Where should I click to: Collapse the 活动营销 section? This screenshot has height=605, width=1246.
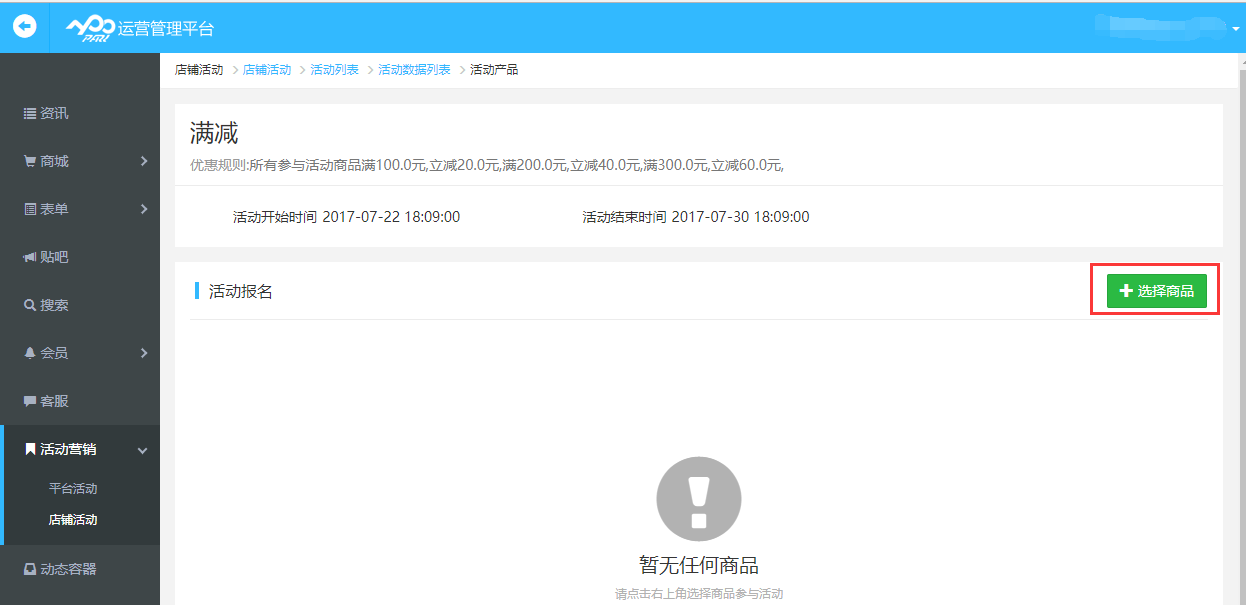tap(143, 448)
